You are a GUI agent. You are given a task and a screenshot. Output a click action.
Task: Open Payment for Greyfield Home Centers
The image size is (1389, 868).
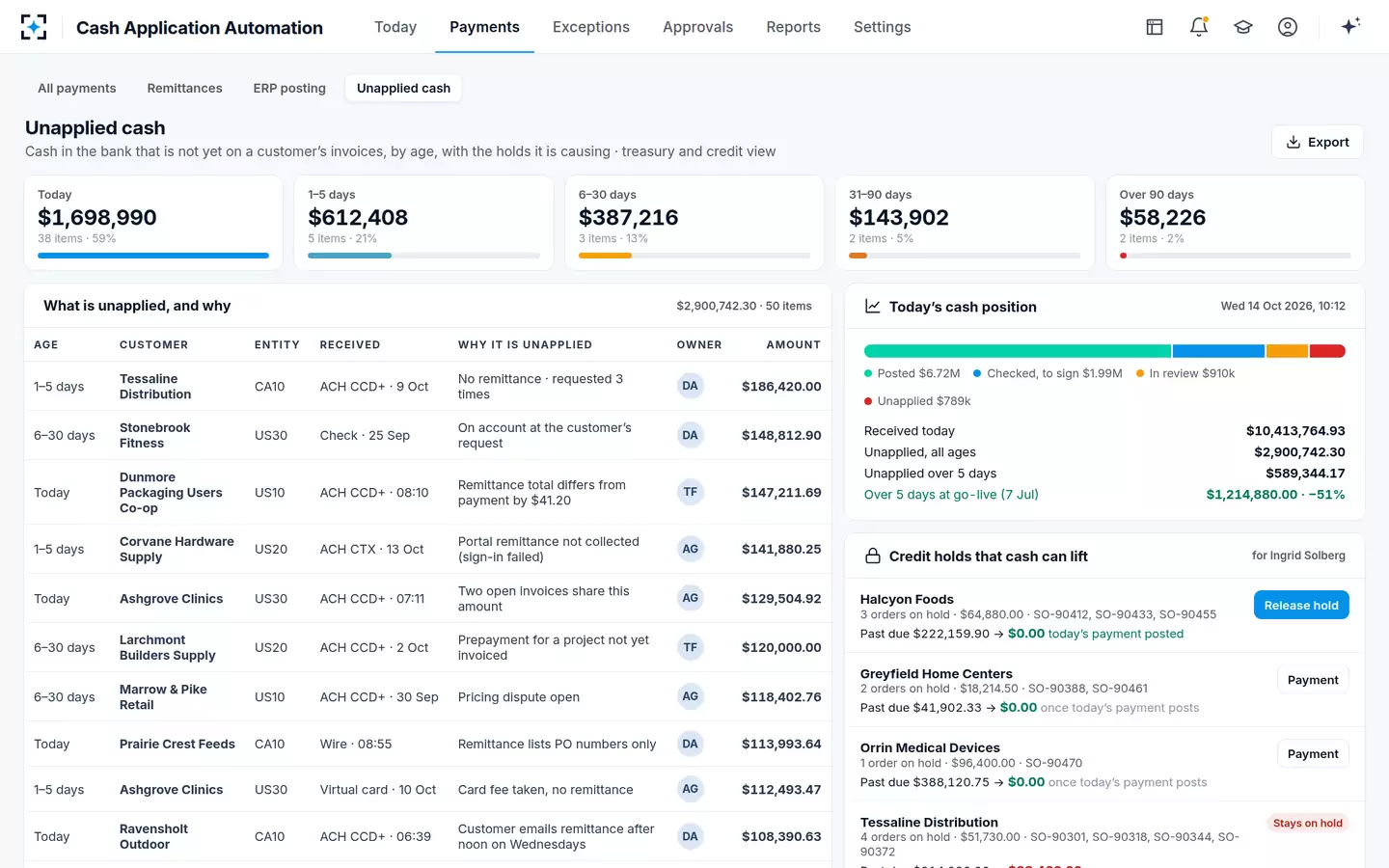coord(1313,680)
